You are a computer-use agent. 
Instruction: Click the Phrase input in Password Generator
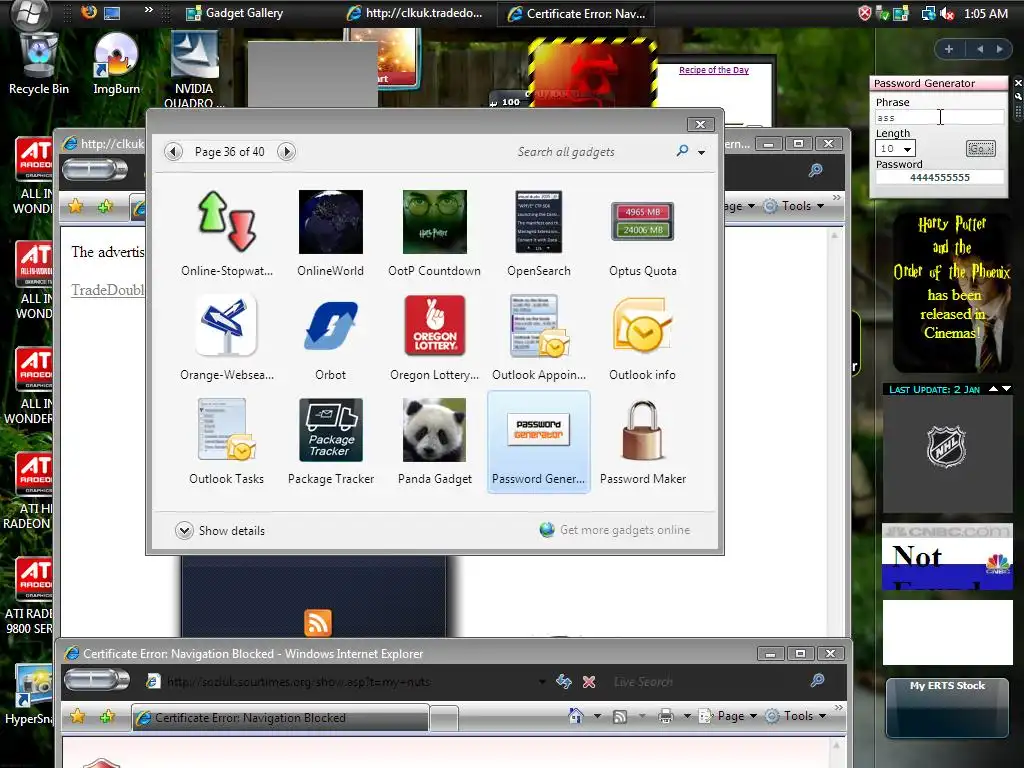pos(940,118)
